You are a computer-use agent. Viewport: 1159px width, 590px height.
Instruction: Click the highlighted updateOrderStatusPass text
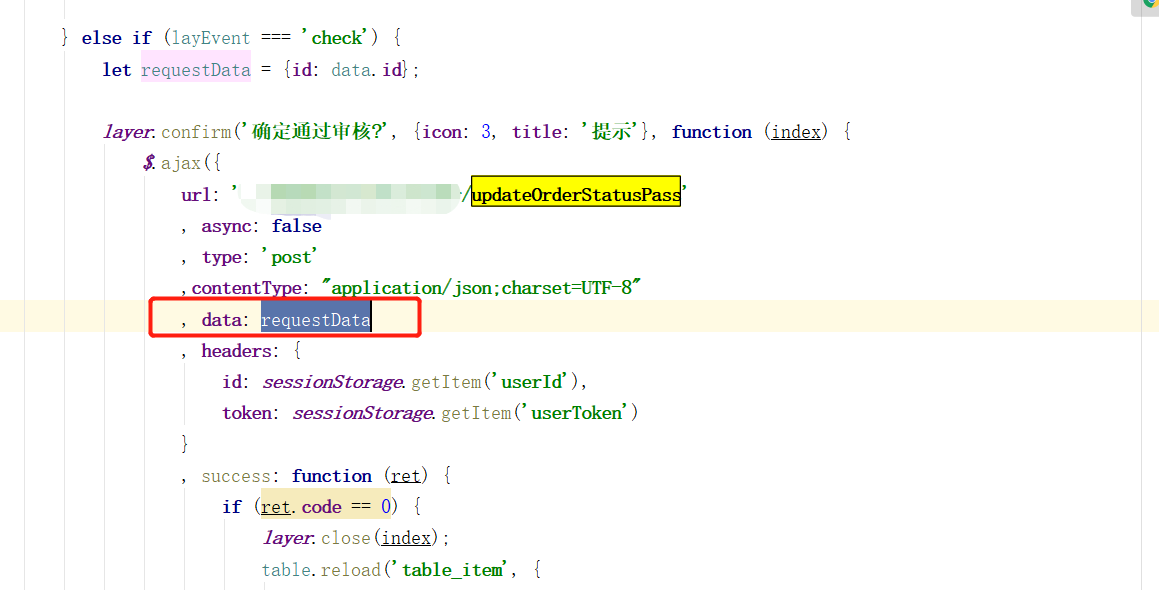pyautogui.click(x=576, y=194)
